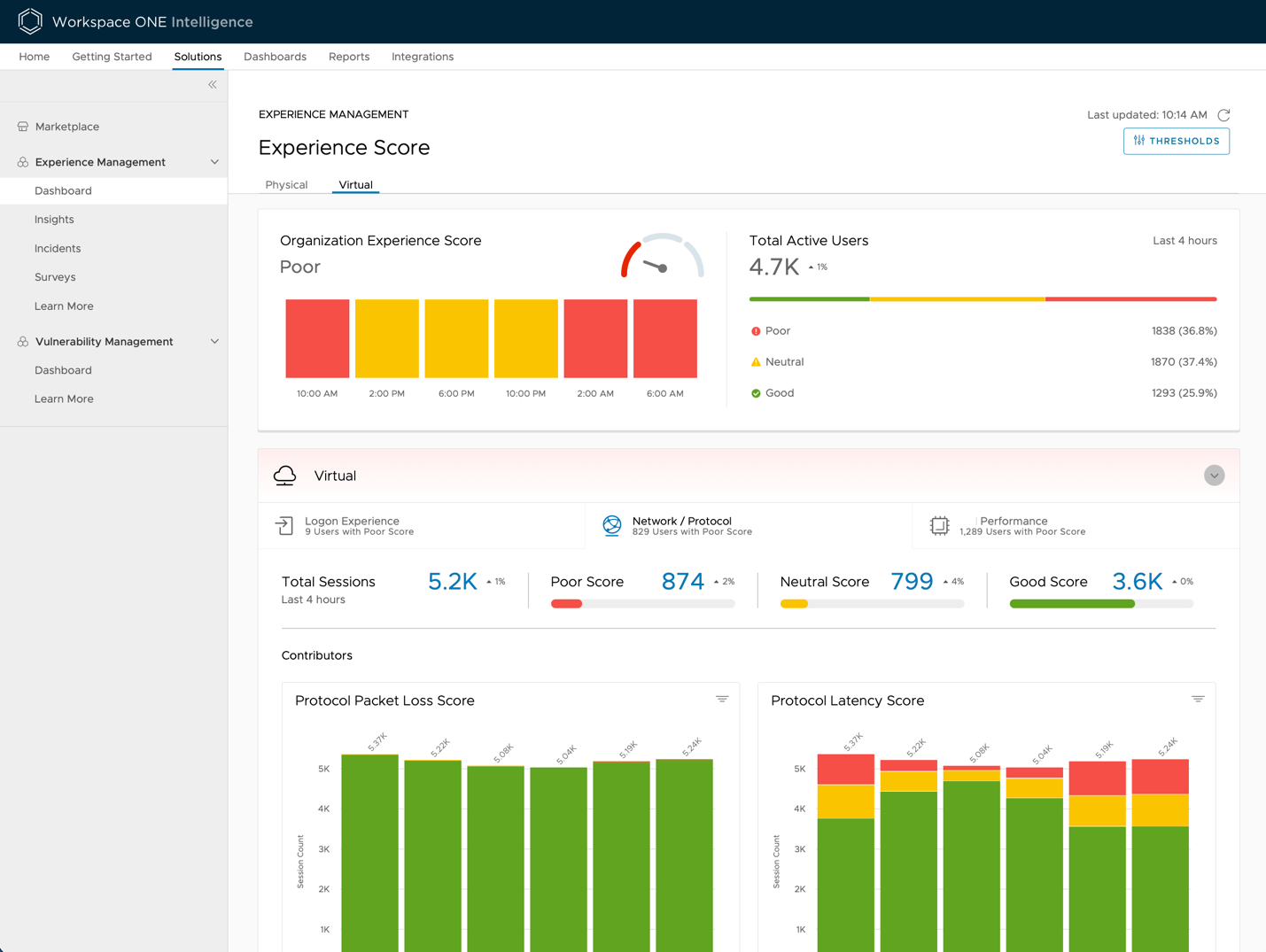Open Insights under Experience Management

(54, 220)
